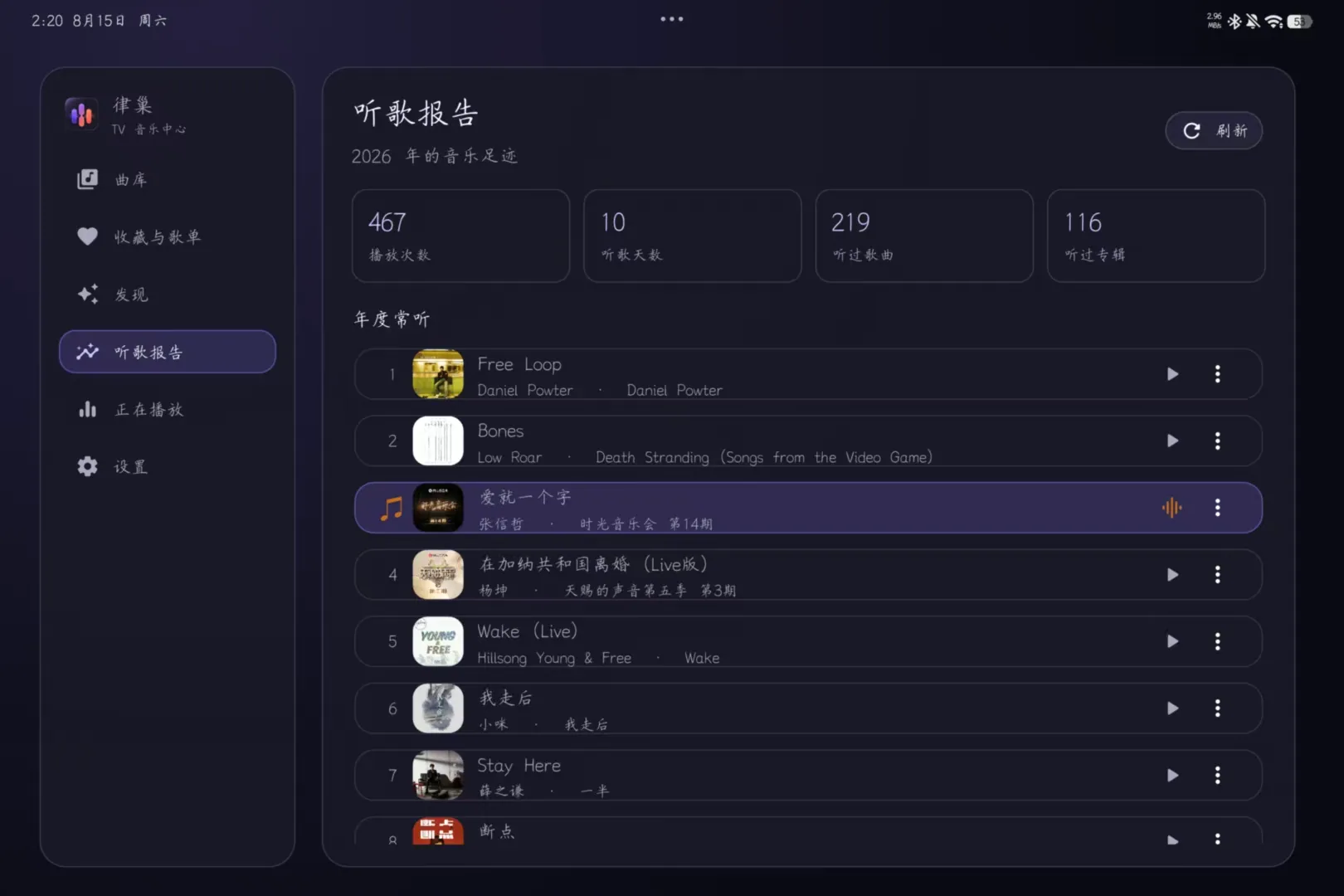Click the Wi-Fi status icon
Image resolution: width=1344 pixels, height=896 pixels.
[1273, 22]
